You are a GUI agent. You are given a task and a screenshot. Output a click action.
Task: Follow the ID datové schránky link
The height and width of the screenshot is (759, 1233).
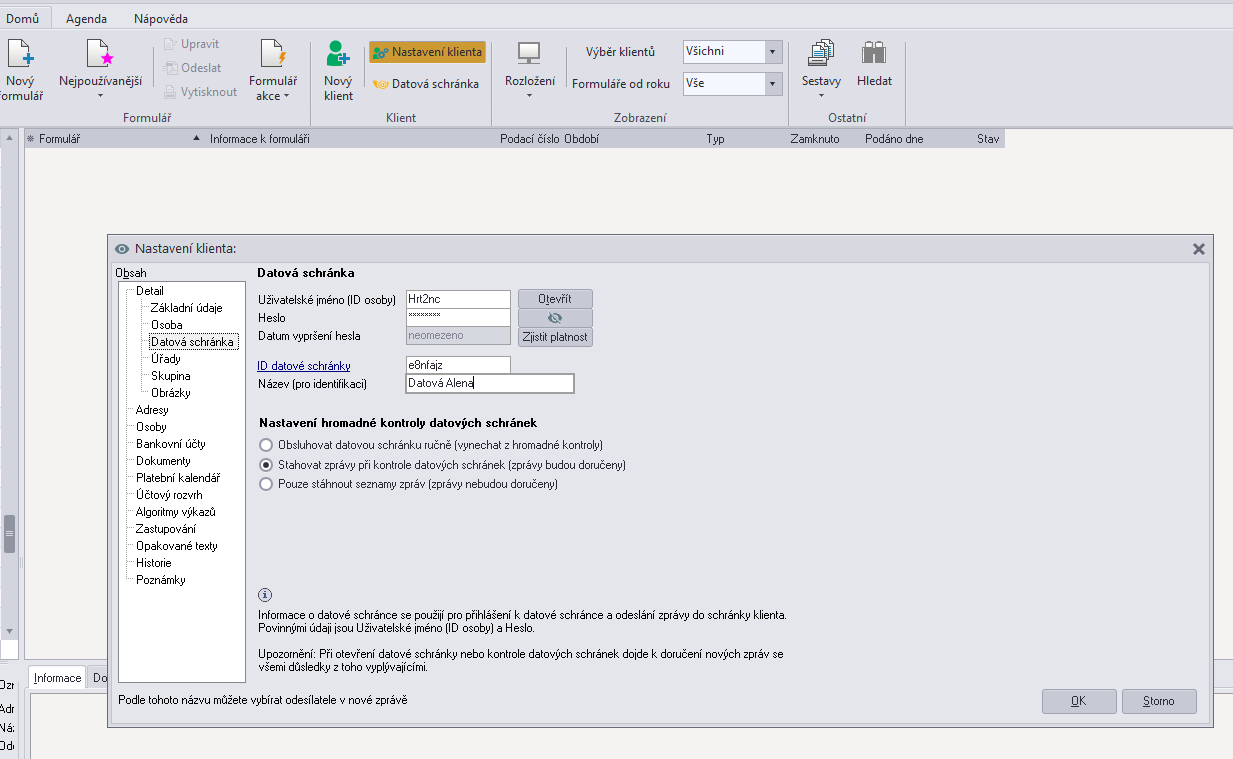coord(304,366)
